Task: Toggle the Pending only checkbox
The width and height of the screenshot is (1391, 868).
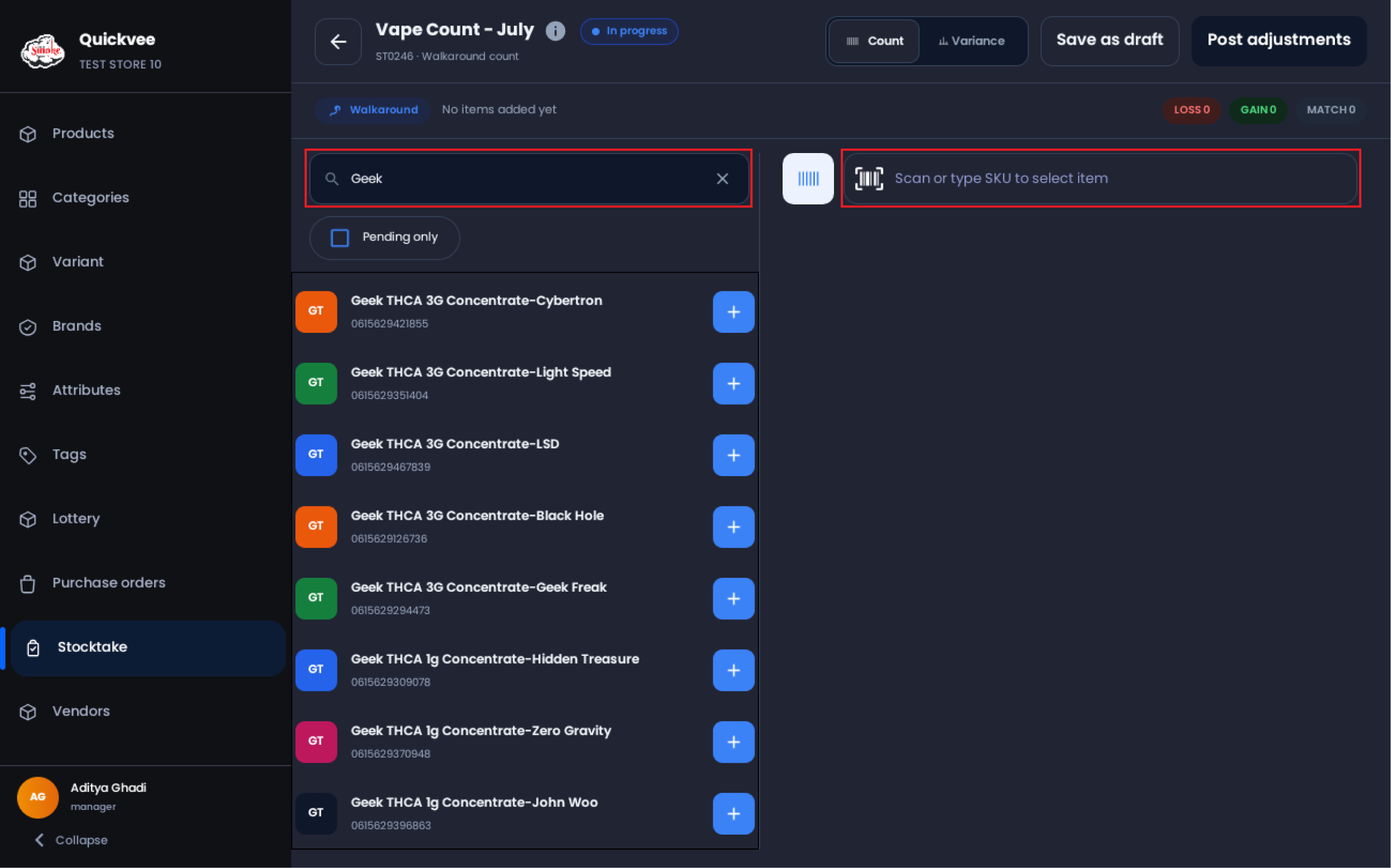Action: 340,238
